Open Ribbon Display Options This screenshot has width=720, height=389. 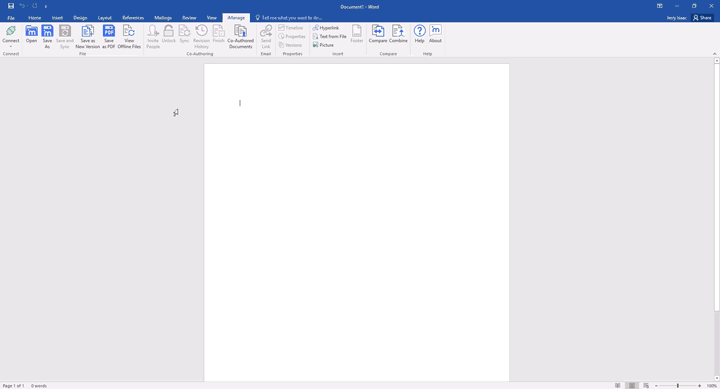659,6
